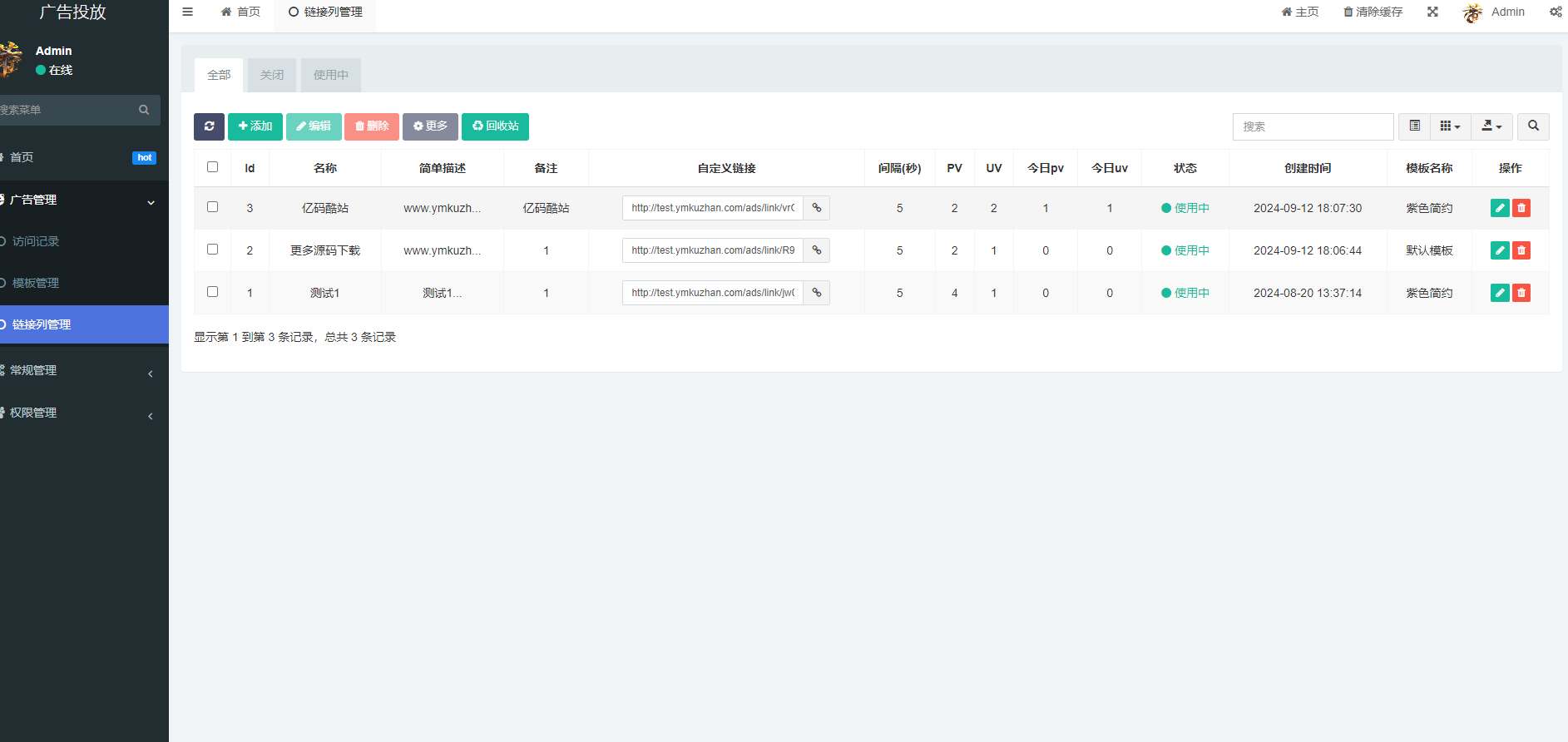Open the columns dropdown in toolbar

pos(1450,126)
